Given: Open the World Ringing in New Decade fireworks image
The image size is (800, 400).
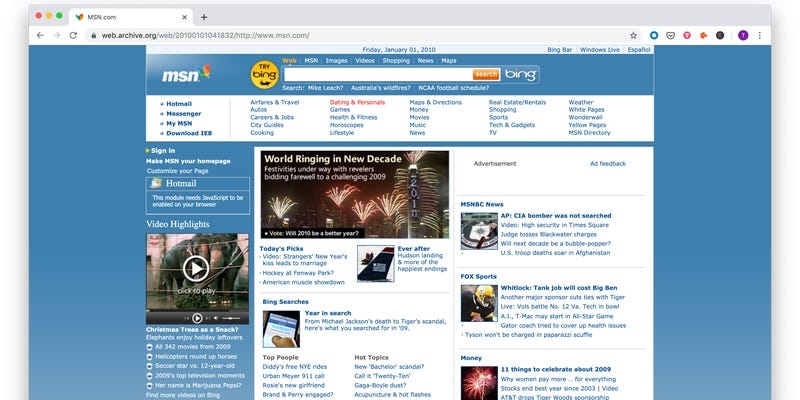Looking at the screenshot, I should [355, 194].
